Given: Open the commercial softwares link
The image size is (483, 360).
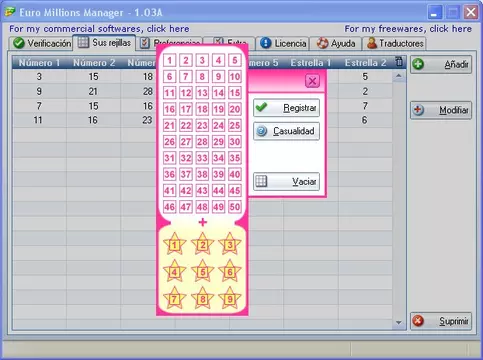Looking at the screenshot, I should click(x=99, y=29).
